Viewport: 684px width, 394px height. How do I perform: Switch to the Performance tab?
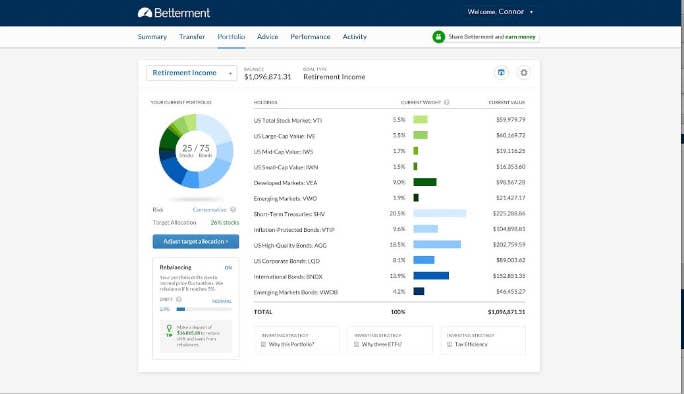coord(310,37)
